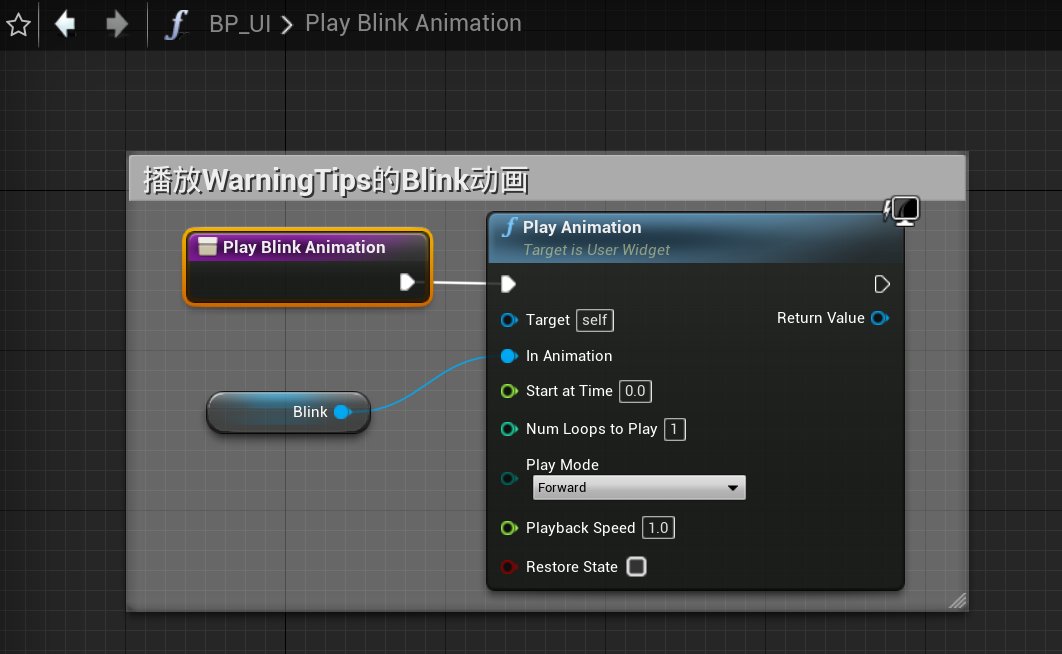
Task: Click the self target value box
Action: click(595, 320)
